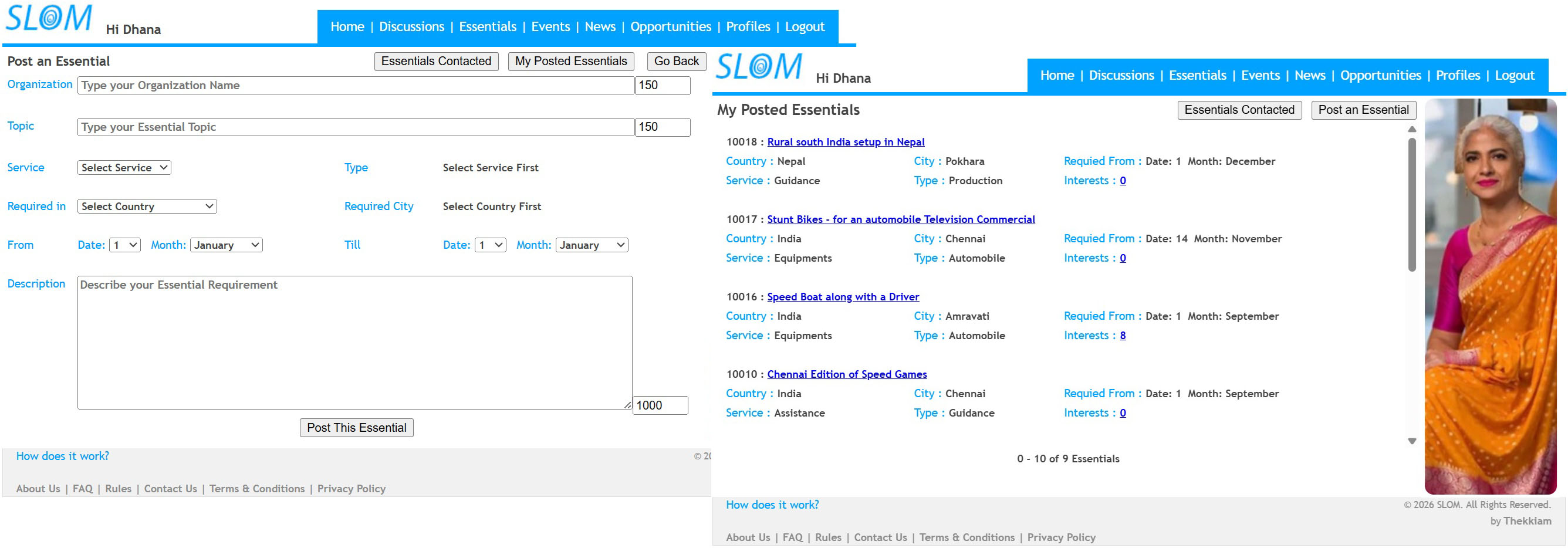The width and height of the screenshot is (1568, 548).
Task: Click the Interests count 8 for essential 10016
Action: coord(1123,336)
